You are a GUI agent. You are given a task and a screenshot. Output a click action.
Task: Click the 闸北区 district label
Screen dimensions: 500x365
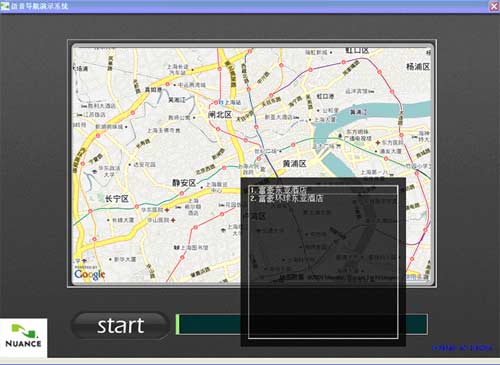(x=219, y=115)
